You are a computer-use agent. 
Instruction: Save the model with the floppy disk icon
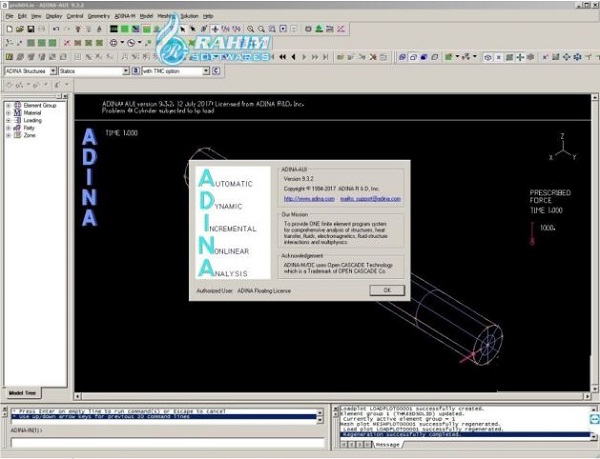[31, 29]
